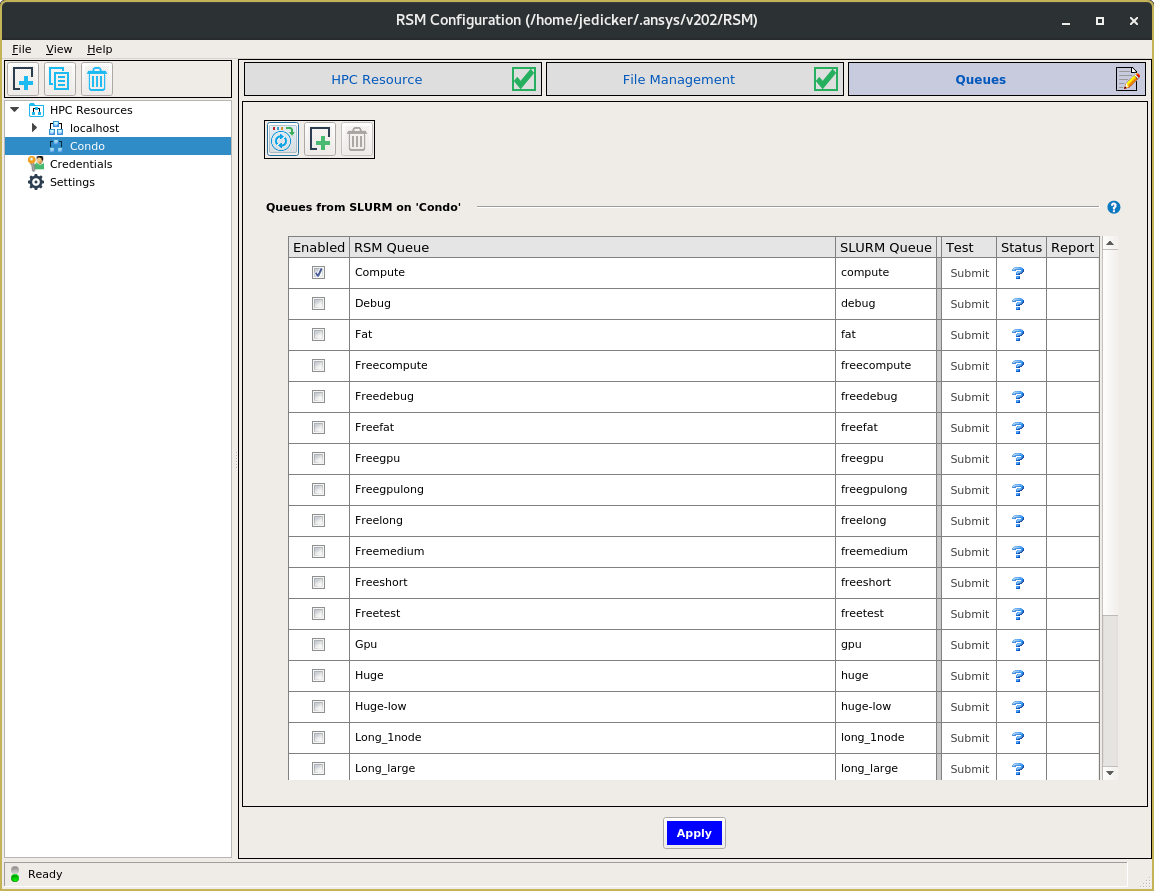
Task: Open the File menu
Action: (21, 49)
